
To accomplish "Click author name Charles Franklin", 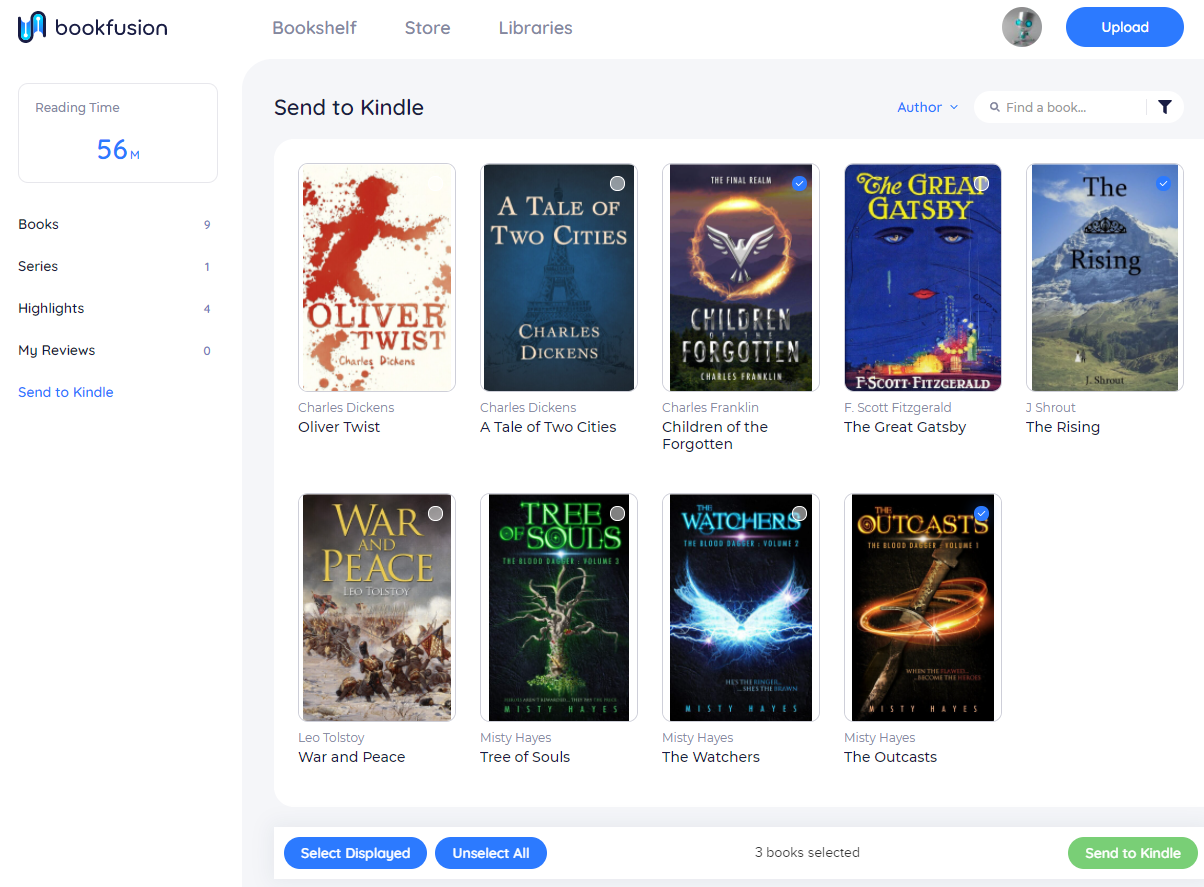I will (710, 408).
